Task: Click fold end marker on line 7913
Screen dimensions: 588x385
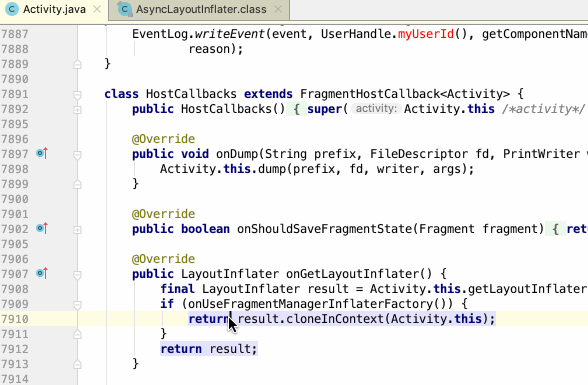Action: 77,364
